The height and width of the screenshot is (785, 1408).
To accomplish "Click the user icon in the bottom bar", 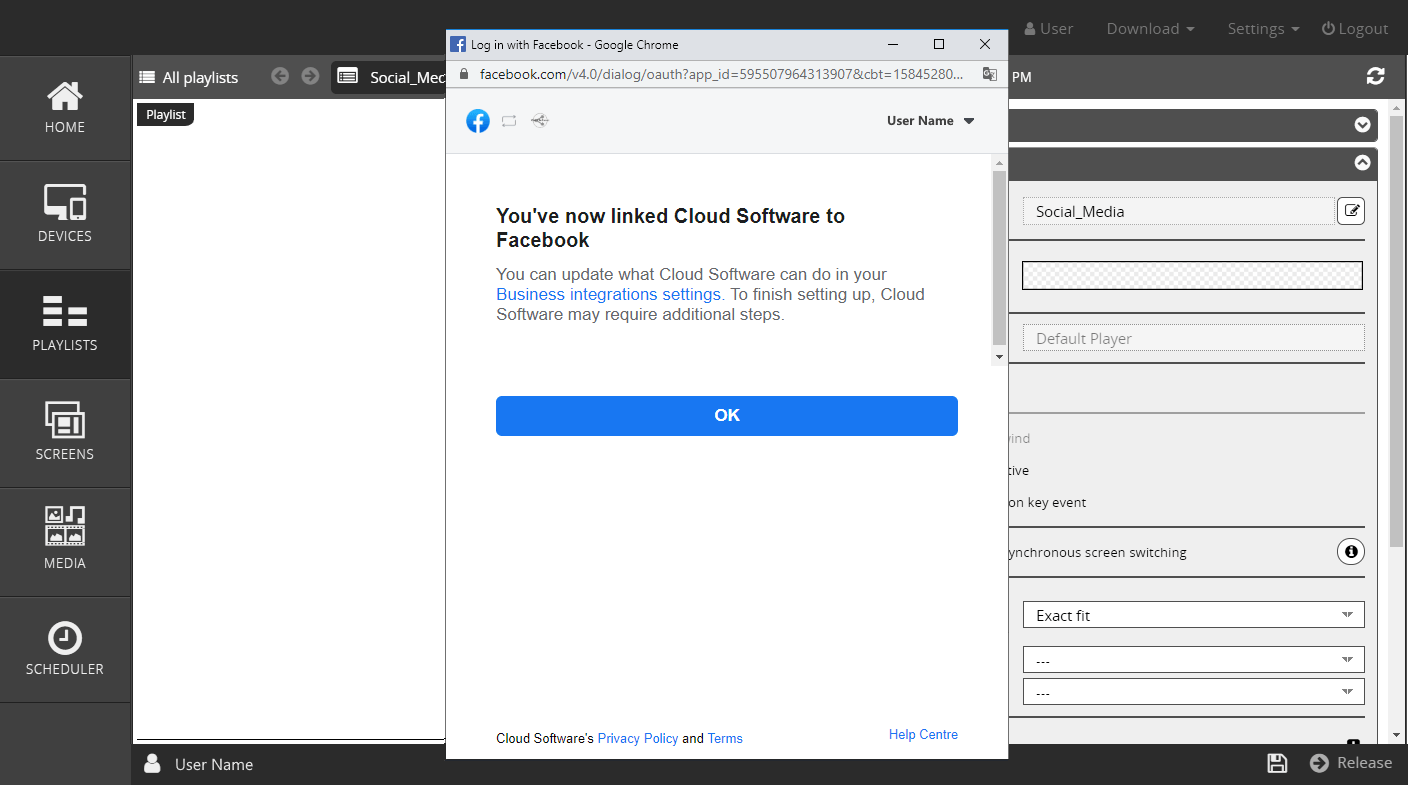I will pyautogui.click(x=152, y=764).
